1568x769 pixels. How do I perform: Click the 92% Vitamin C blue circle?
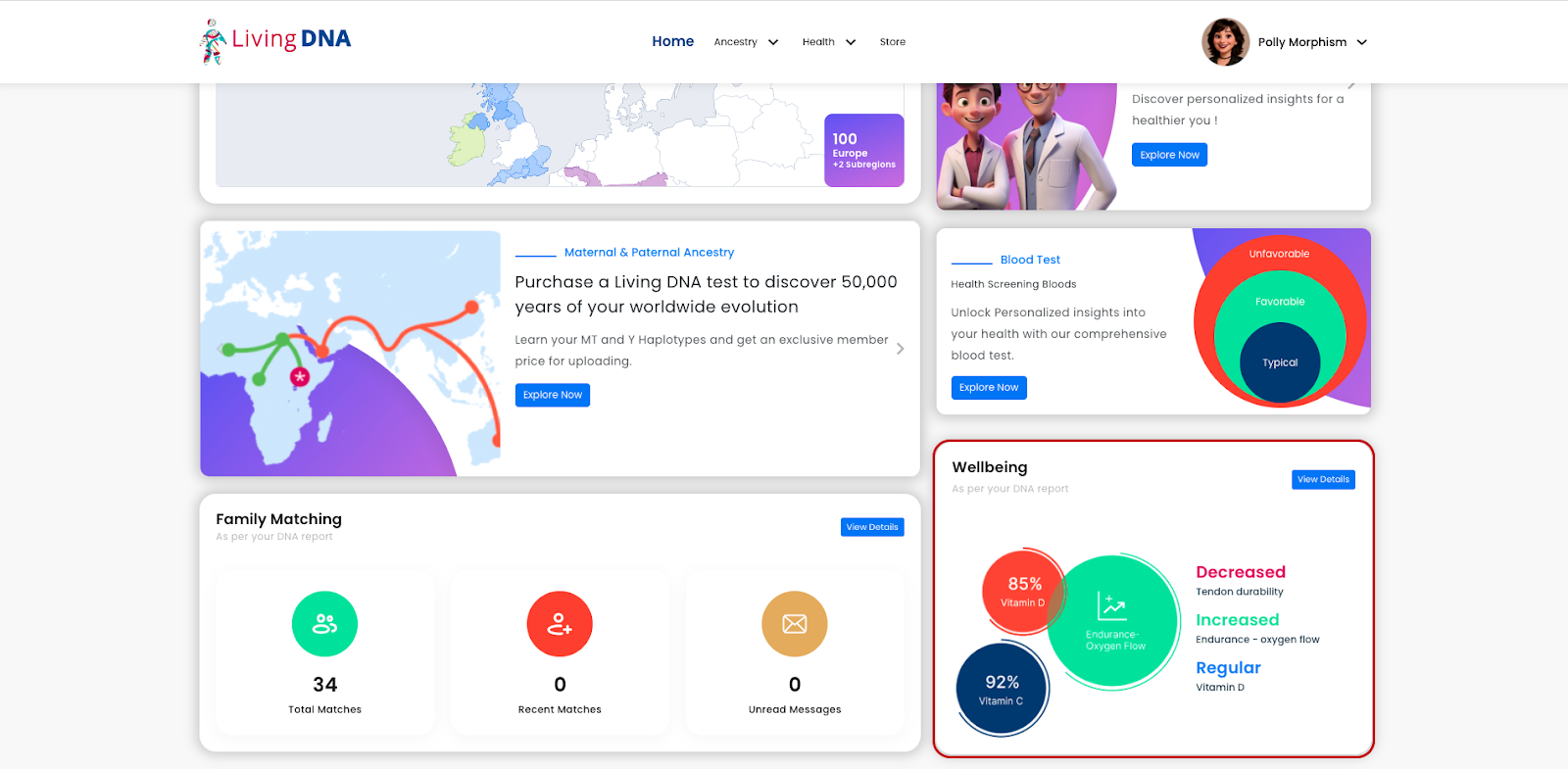coord(1003,689)
